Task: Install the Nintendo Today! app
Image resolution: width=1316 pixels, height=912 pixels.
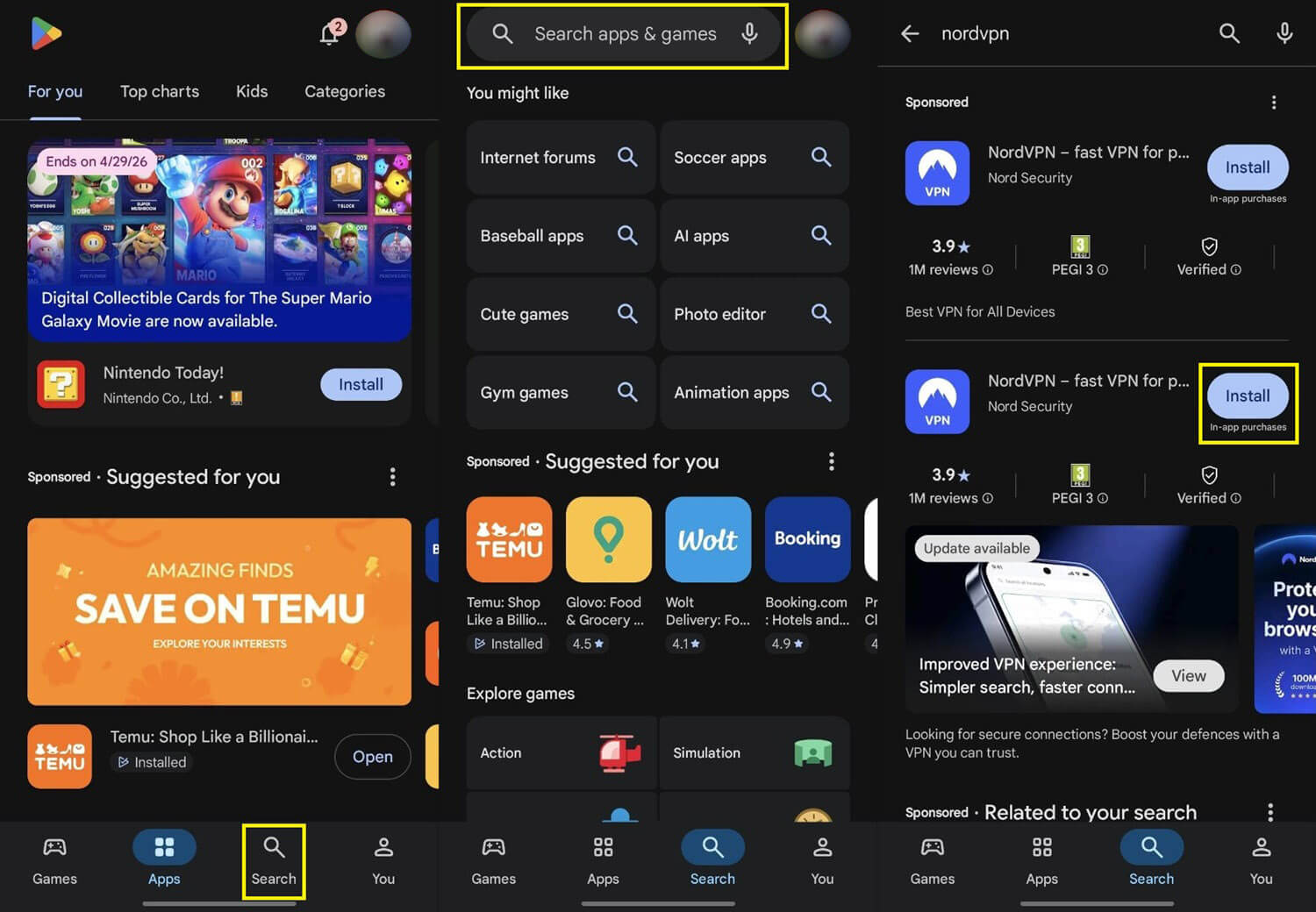Action: (x=361, y=384)
